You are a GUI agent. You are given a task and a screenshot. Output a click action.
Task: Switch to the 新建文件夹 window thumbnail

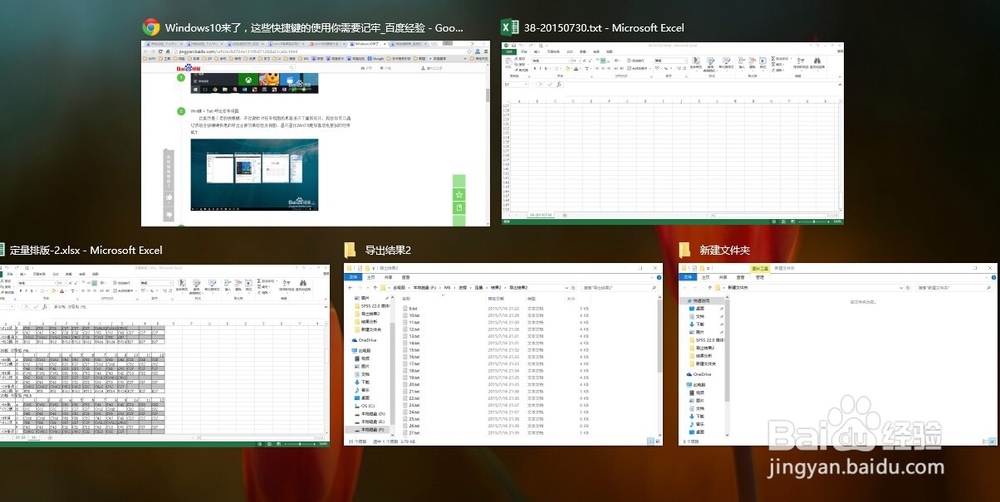pos(837,354)
